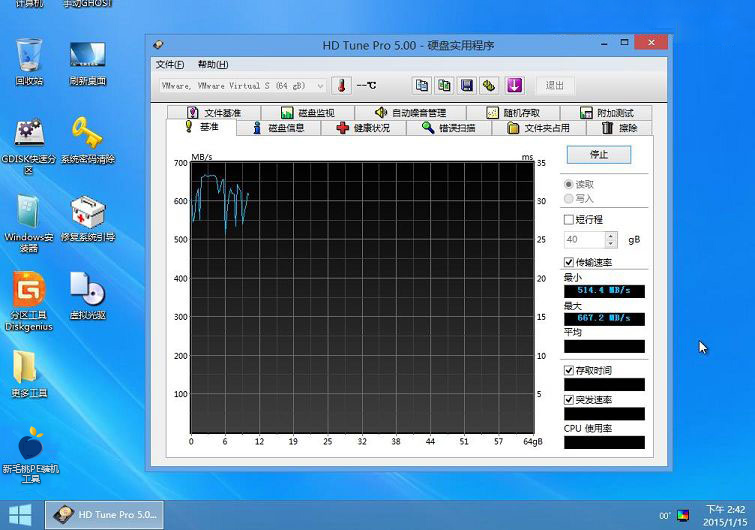Screen dimensions: 755x530
Task: Click maximum value 667.2 MB/s
Action: [604, 318]
